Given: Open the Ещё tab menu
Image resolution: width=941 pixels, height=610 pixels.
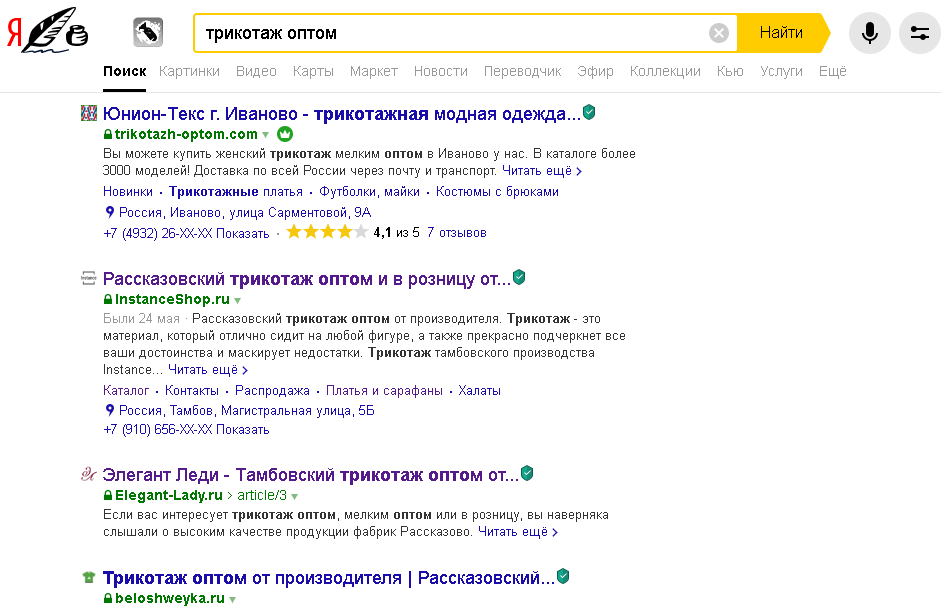Looking at the screenshot, I should 832,71.
